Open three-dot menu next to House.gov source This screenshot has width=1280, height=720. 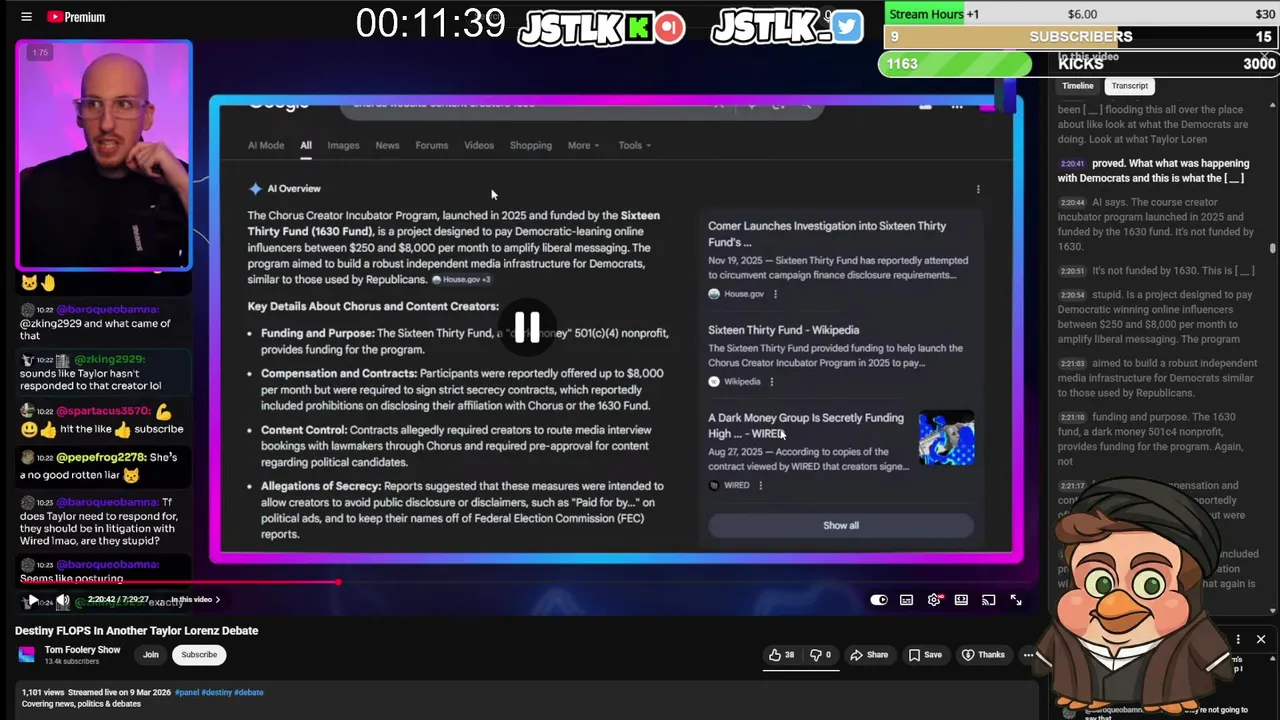775,294
